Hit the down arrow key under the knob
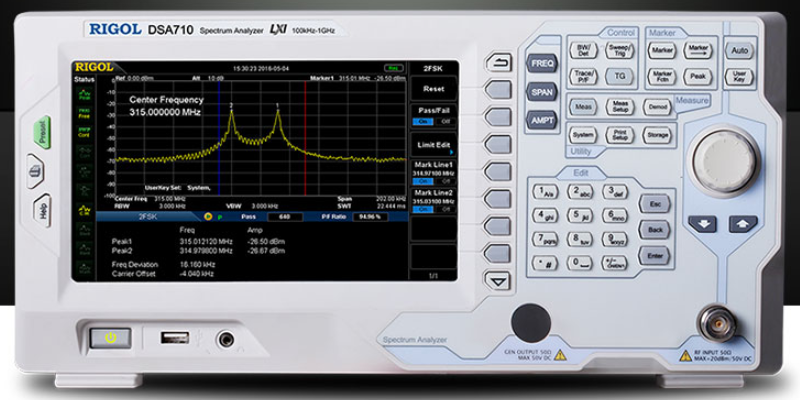This screenshot has height=400, width=800. point(702,224)
